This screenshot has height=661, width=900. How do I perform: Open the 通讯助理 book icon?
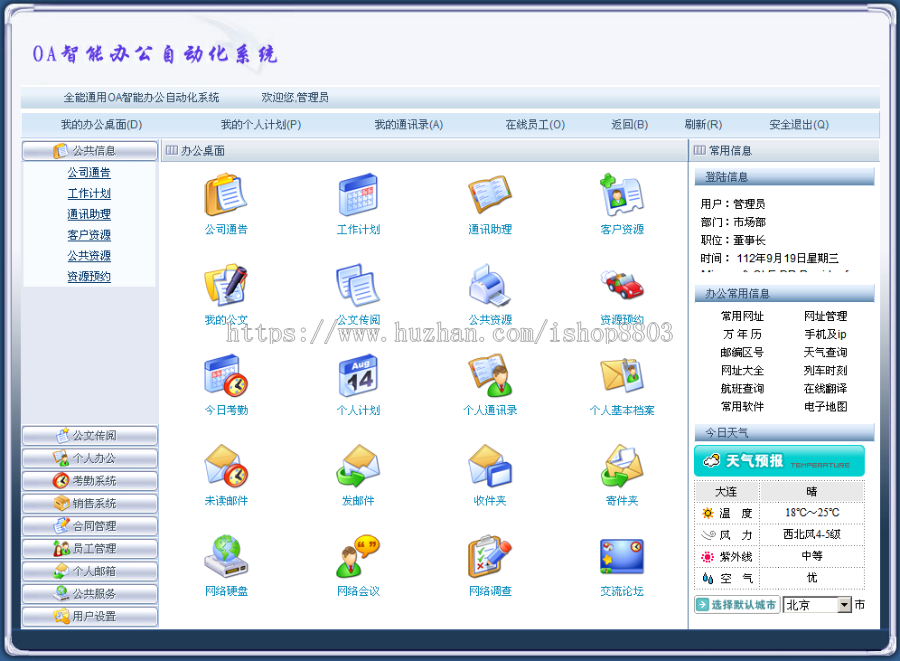(x=490, y=196)
